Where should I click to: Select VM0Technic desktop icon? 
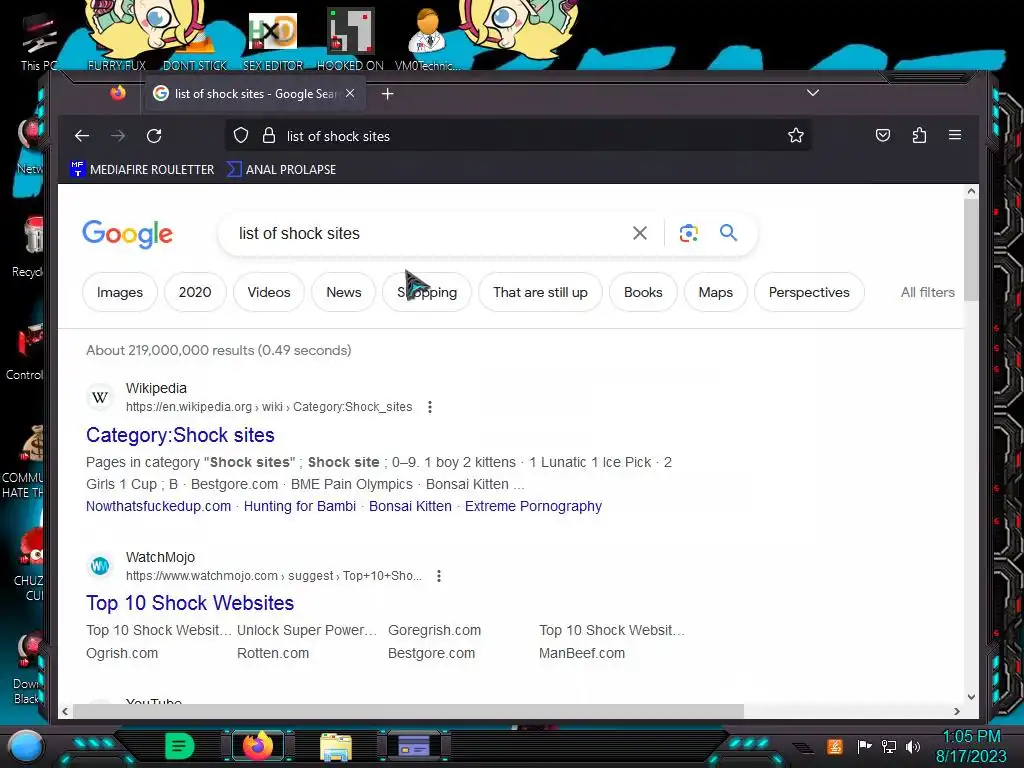click(x=428, y=40)
